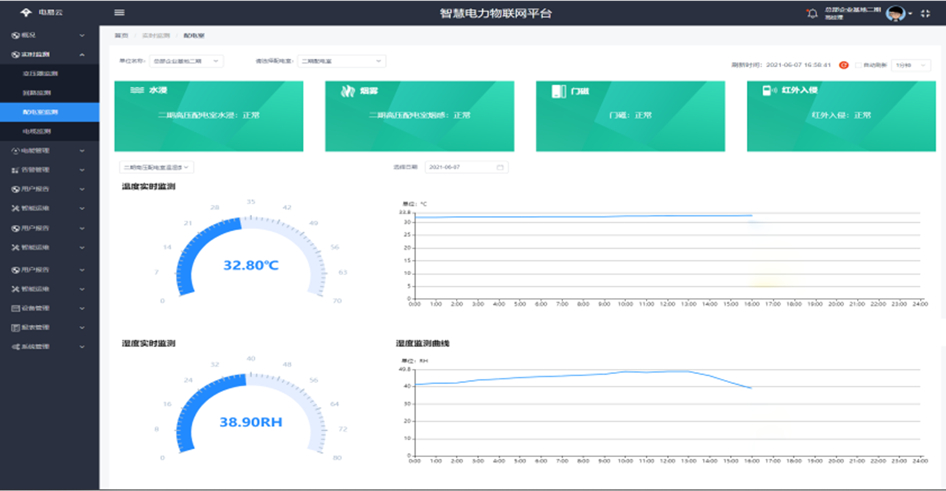This screenshot has height=491, width=946.
Task: Click the user avatar picture
Action: click(x=896, y=13)
